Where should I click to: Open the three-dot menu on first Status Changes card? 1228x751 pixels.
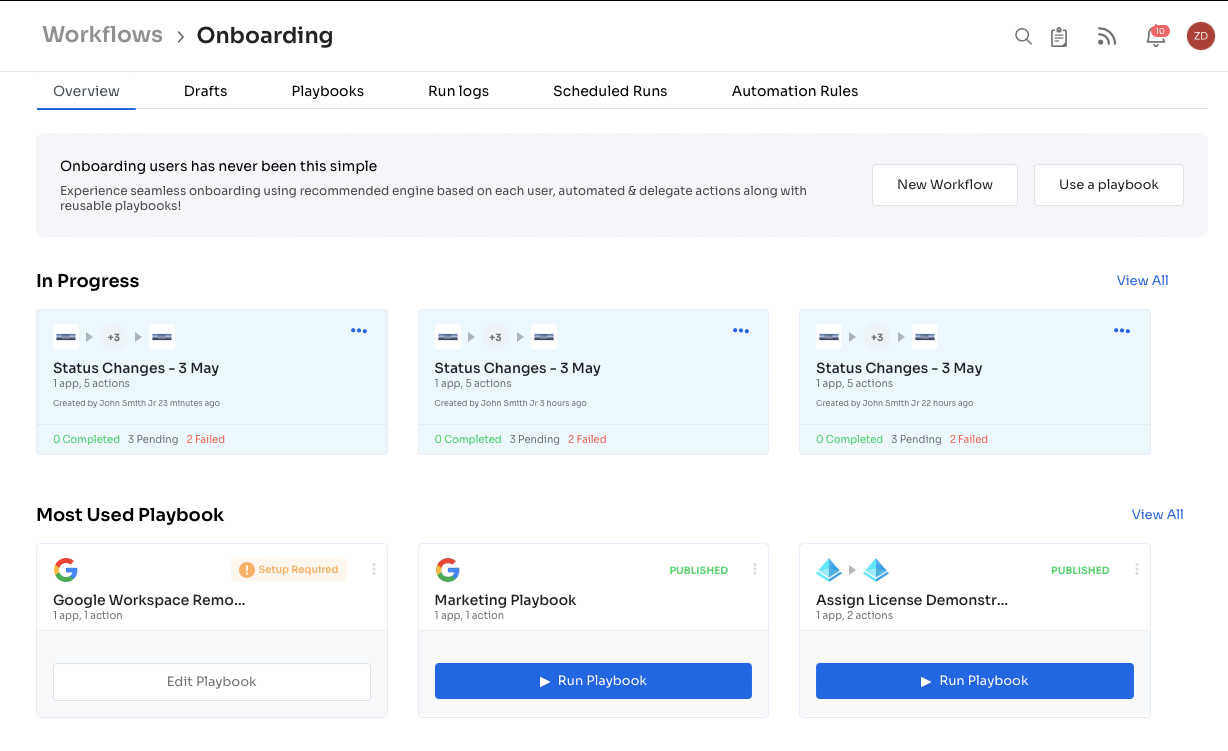(x=359, y=330)
